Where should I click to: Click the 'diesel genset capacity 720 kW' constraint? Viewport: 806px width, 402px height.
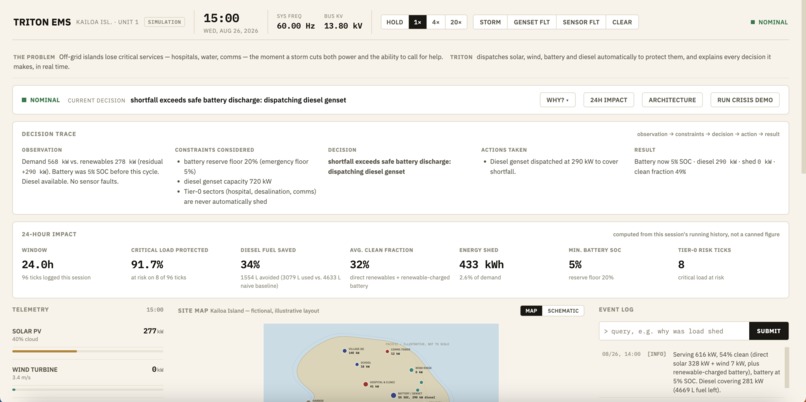228,181
